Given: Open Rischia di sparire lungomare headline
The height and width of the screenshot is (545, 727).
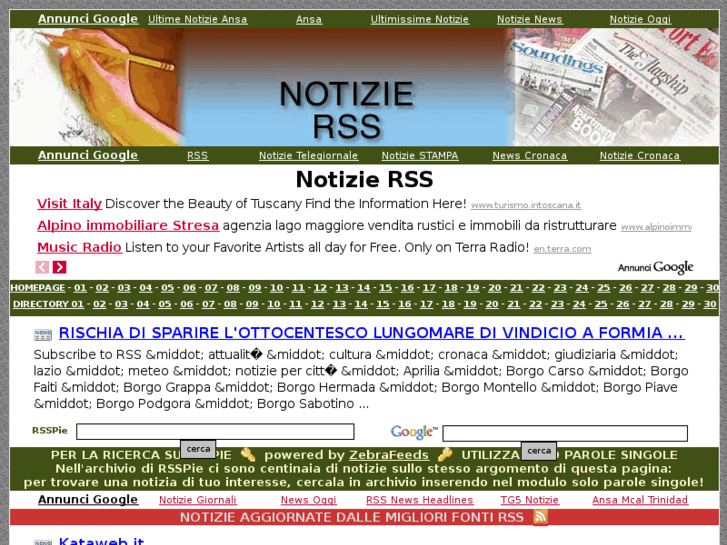Looking at the screenshot, I should pyautogui.click(x=371, y=333).
